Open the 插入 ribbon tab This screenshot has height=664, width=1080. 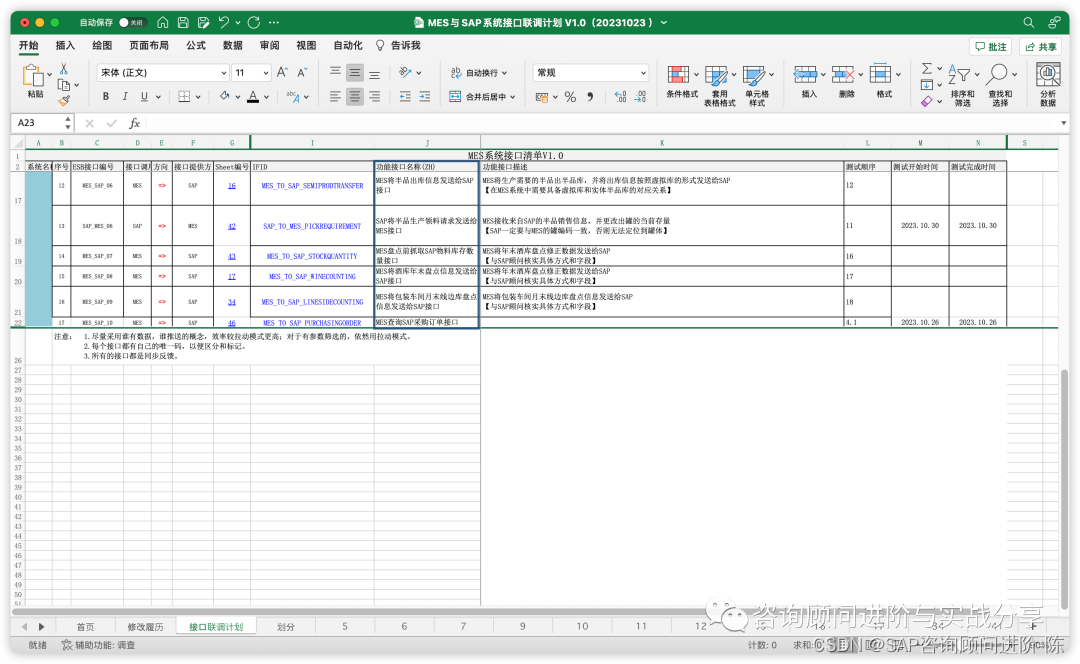65,45
